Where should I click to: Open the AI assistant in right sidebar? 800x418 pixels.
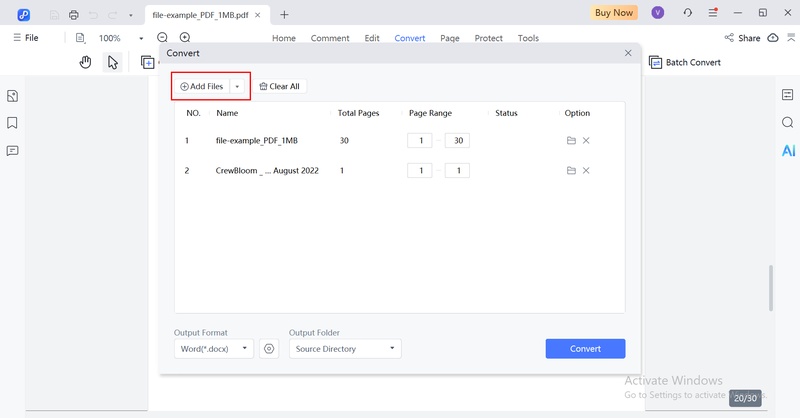coord(788,151)
